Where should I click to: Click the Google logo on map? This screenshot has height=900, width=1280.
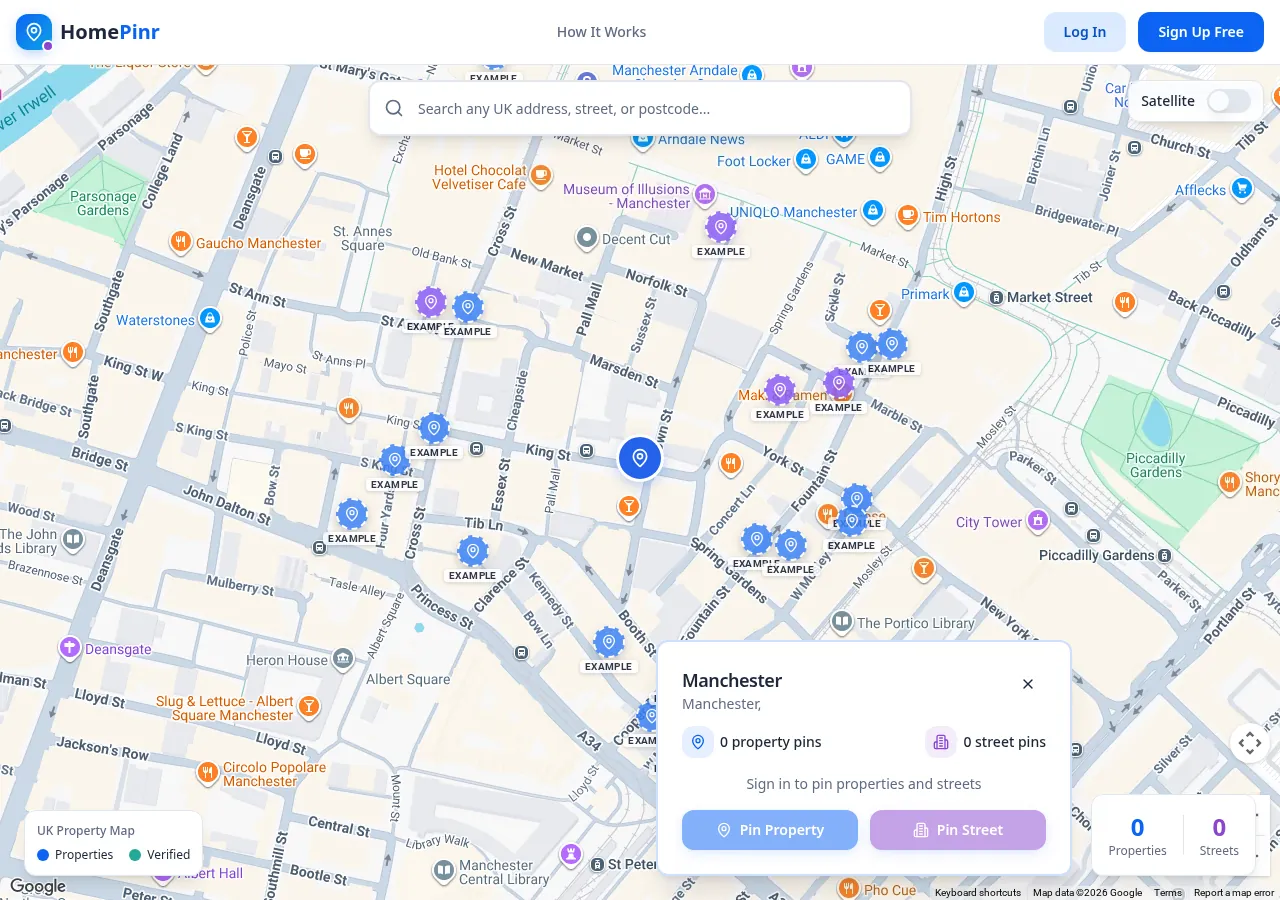38,887
